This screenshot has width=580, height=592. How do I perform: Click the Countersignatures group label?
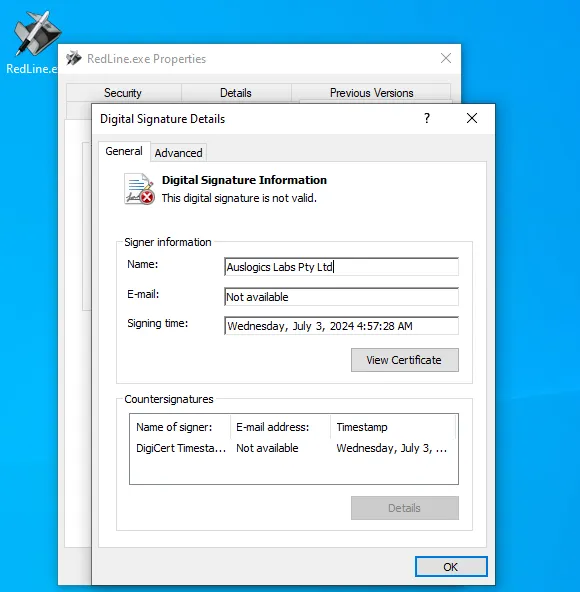169,399
